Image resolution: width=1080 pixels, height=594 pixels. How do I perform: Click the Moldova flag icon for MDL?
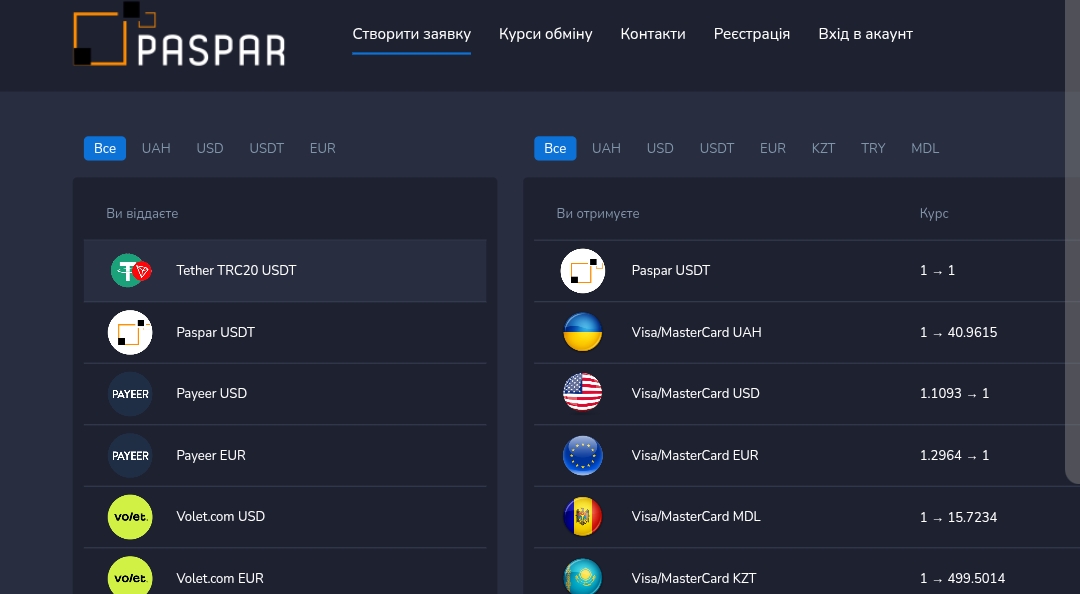click(x=583, y=517)
